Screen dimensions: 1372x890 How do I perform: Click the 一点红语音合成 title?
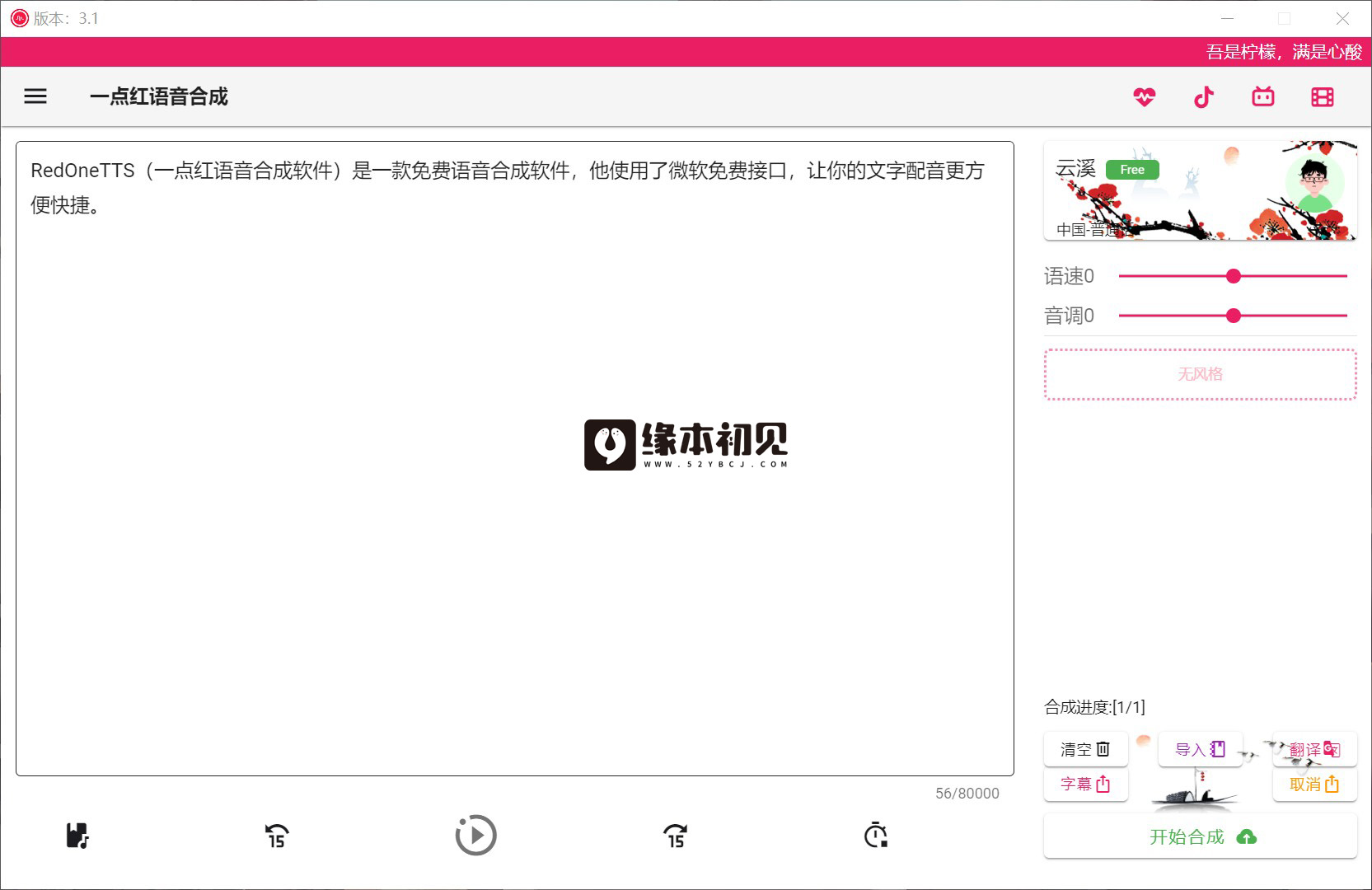[159, 96]
